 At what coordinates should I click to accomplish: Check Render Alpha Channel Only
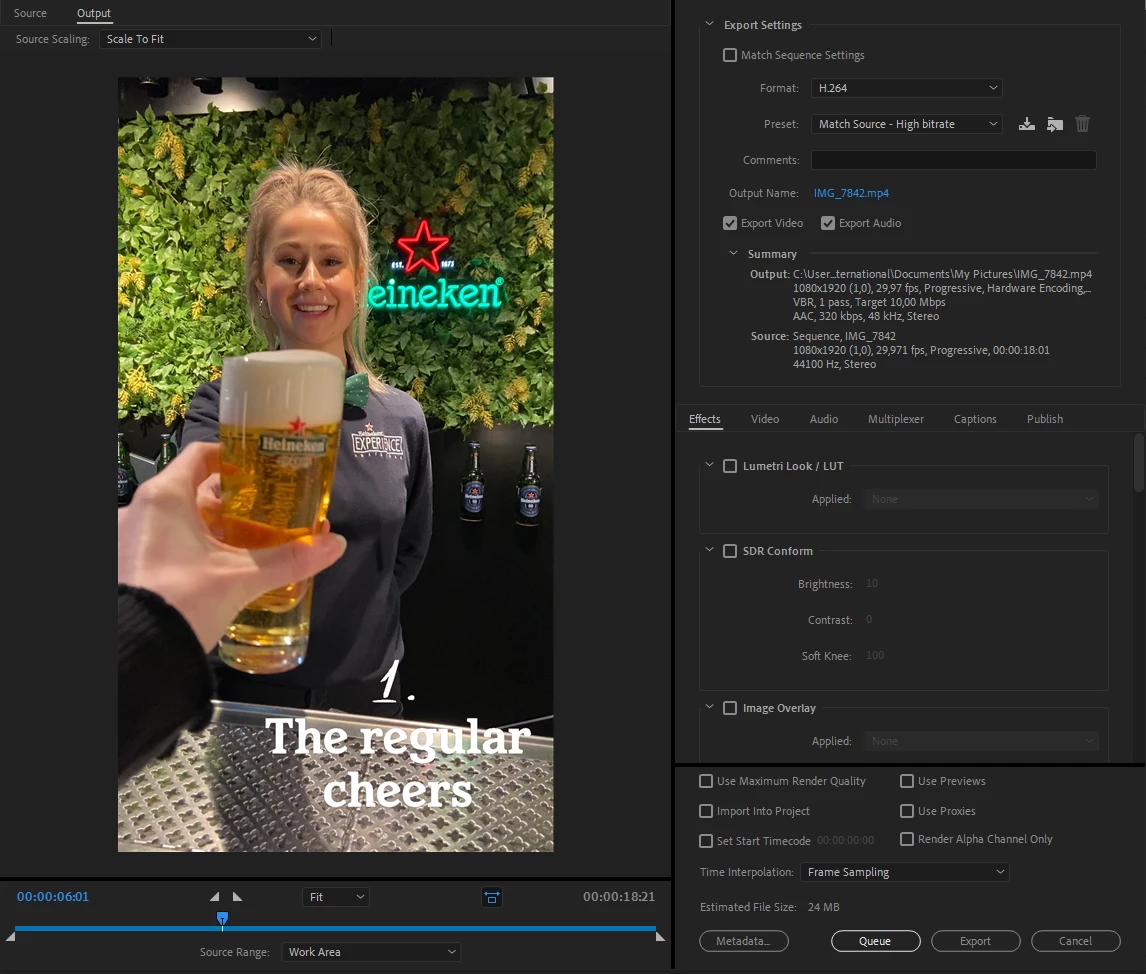point(906,839)
